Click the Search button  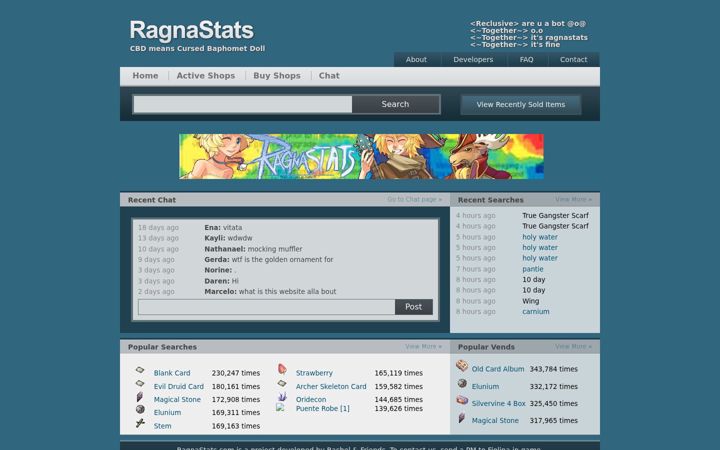pyautogui.click(x=395, y=104)
